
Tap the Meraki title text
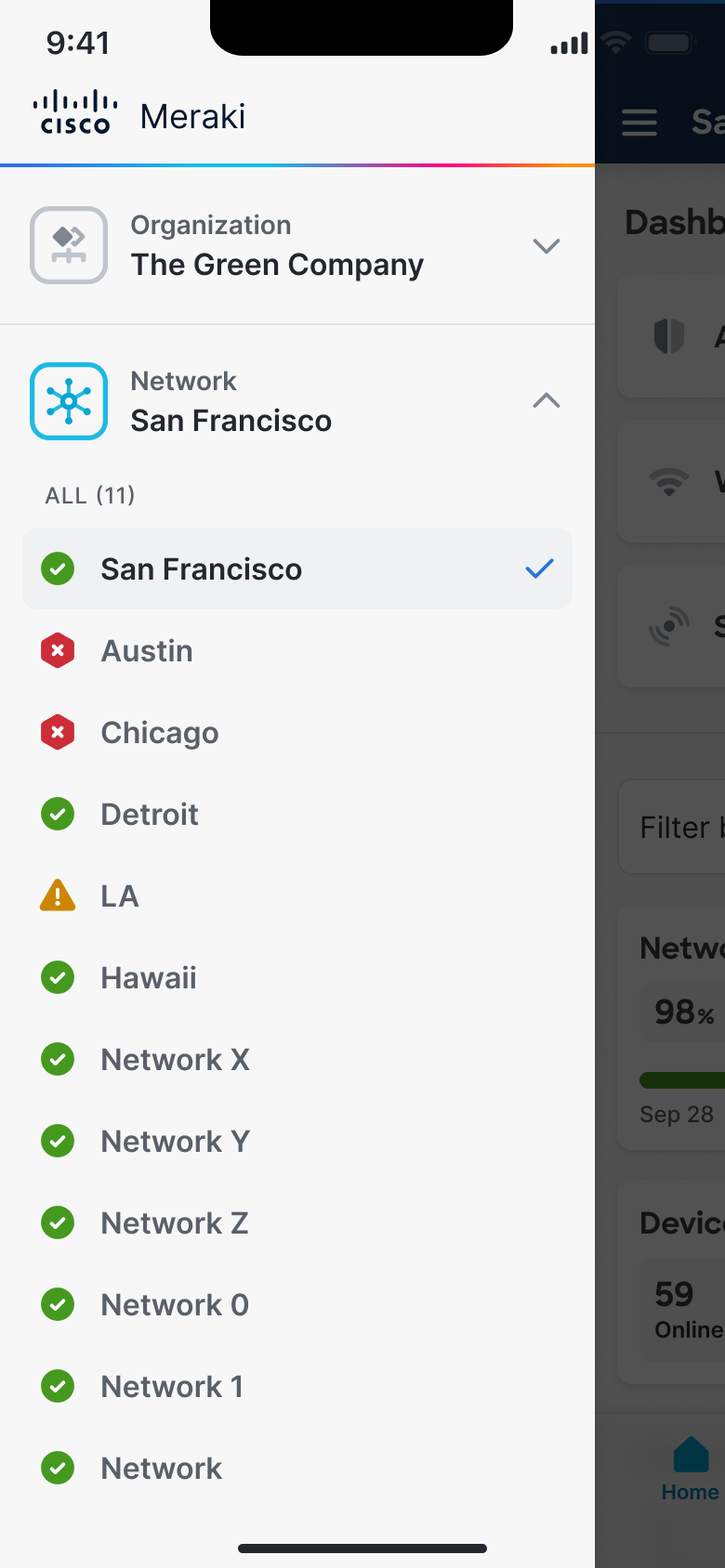click(192, 117)
